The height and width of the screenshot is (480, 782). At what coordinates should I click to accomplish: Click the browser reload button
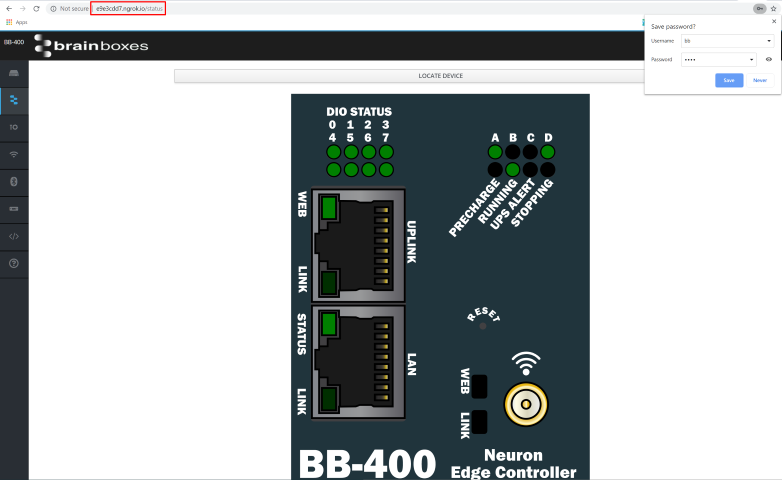(37, 8)
